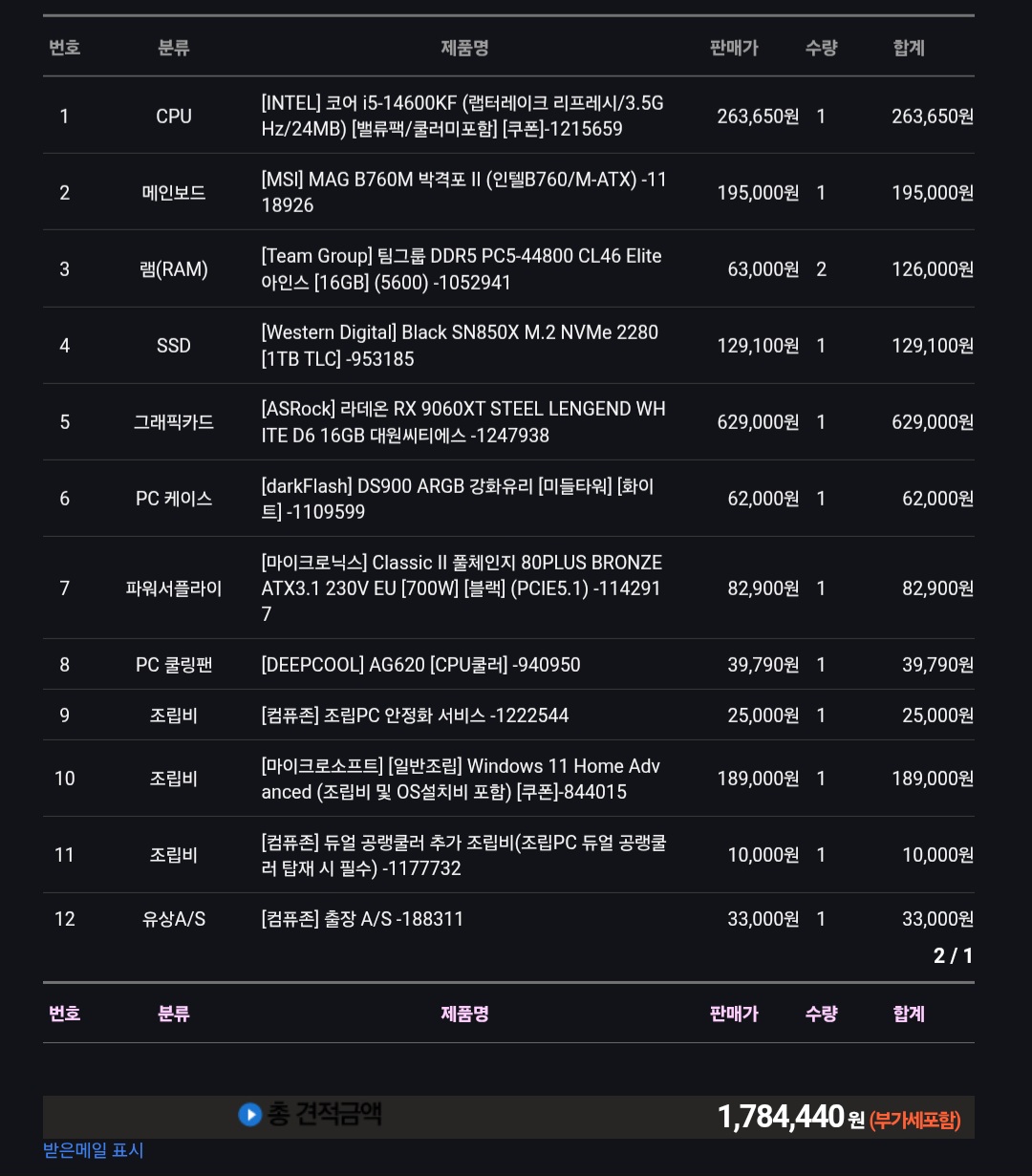
Task: Click the 컴퓨존 출장 A/S item
Action: (x=362, y=919)
